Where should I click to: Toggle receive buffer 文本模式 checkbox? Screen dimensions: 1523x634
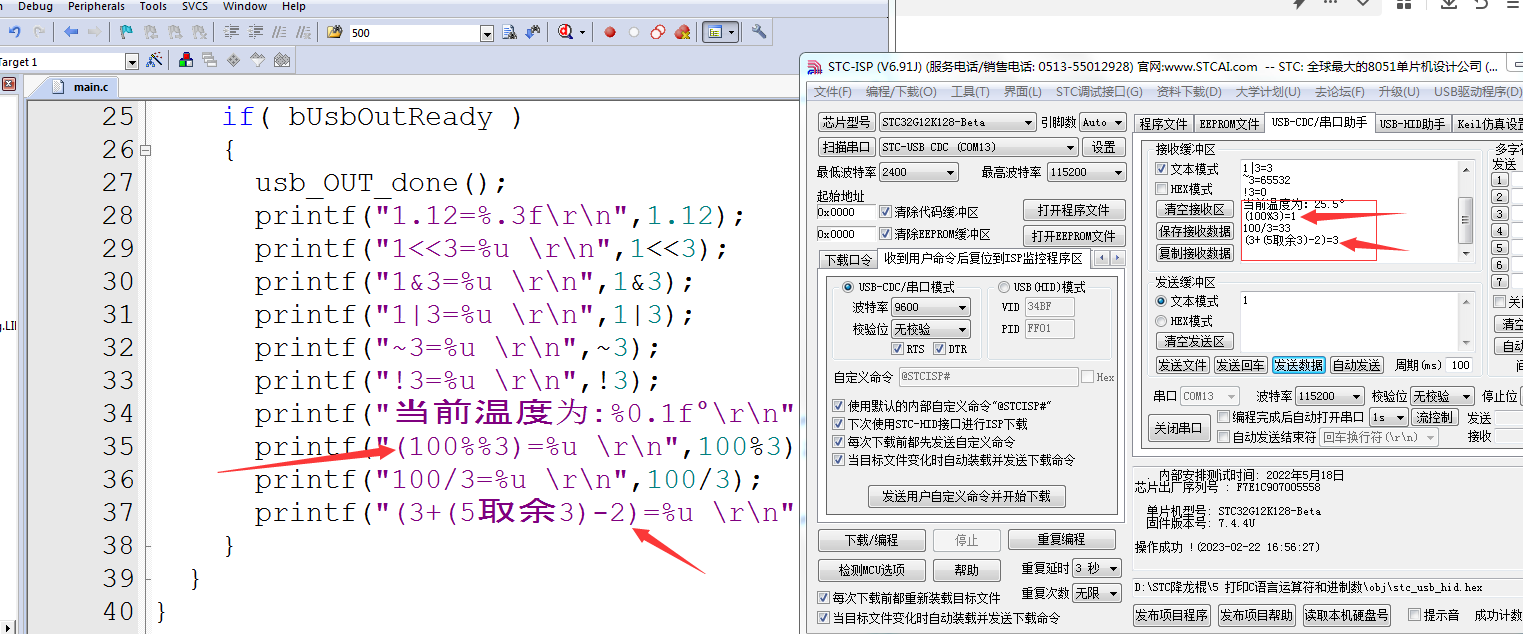(x=1161, y=169)
